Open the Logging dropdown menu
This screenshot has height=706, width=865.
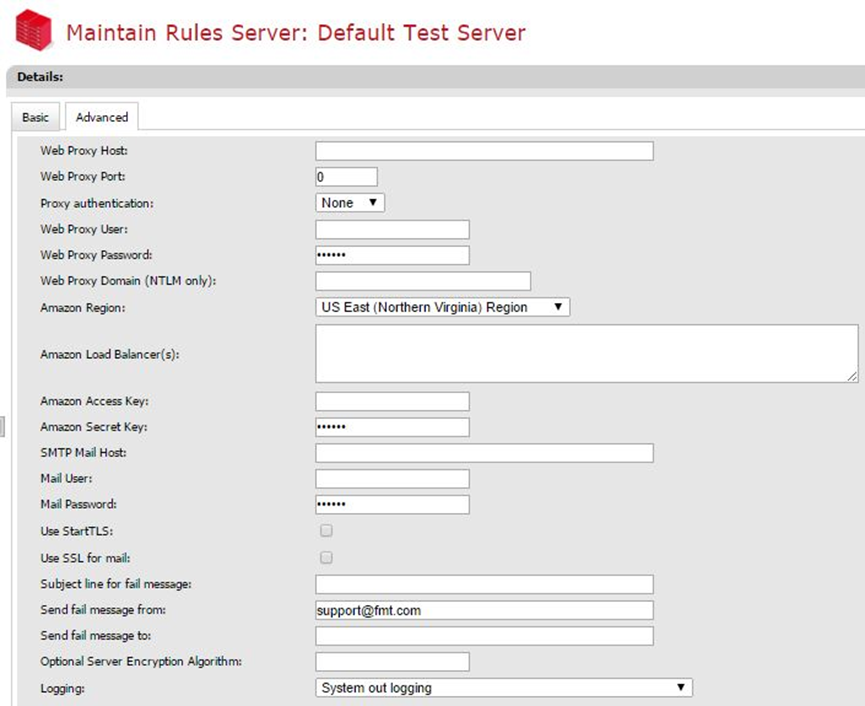pos(503,687)
